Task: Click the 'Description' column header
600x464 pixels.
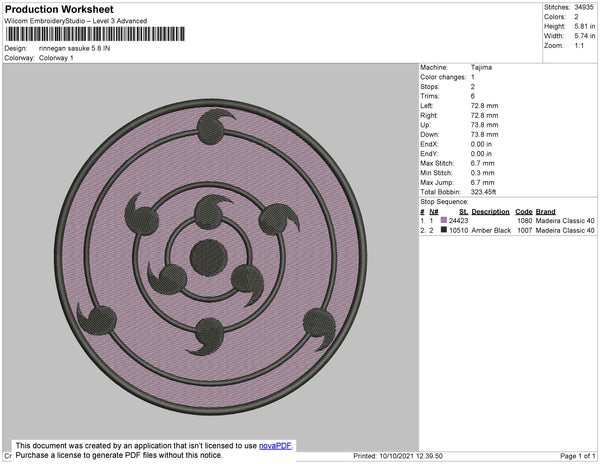Action: click(x=491, y=212)
